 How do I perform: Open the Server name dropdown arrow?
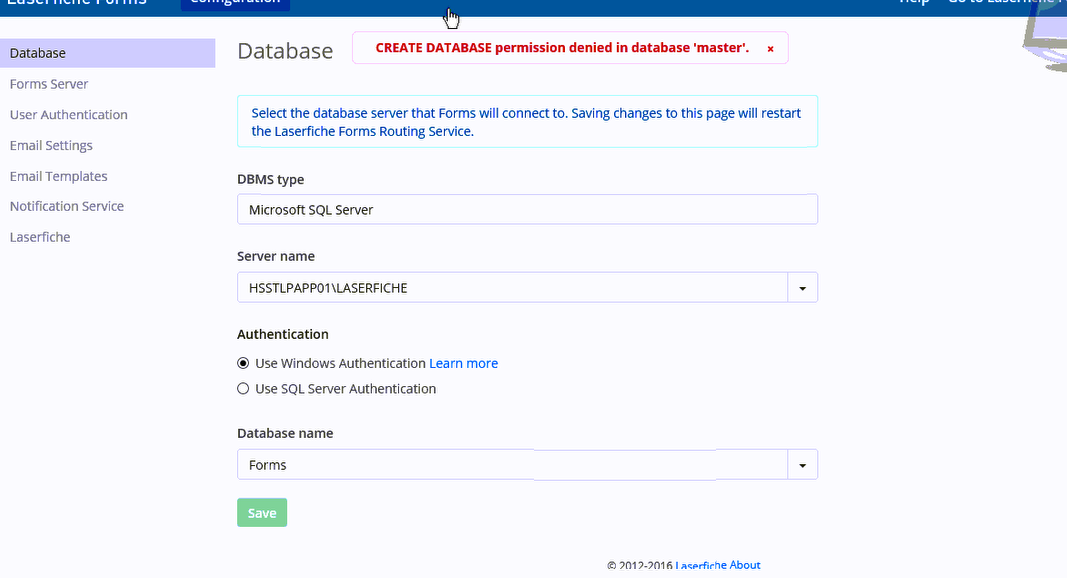click(x=803, y=288)
